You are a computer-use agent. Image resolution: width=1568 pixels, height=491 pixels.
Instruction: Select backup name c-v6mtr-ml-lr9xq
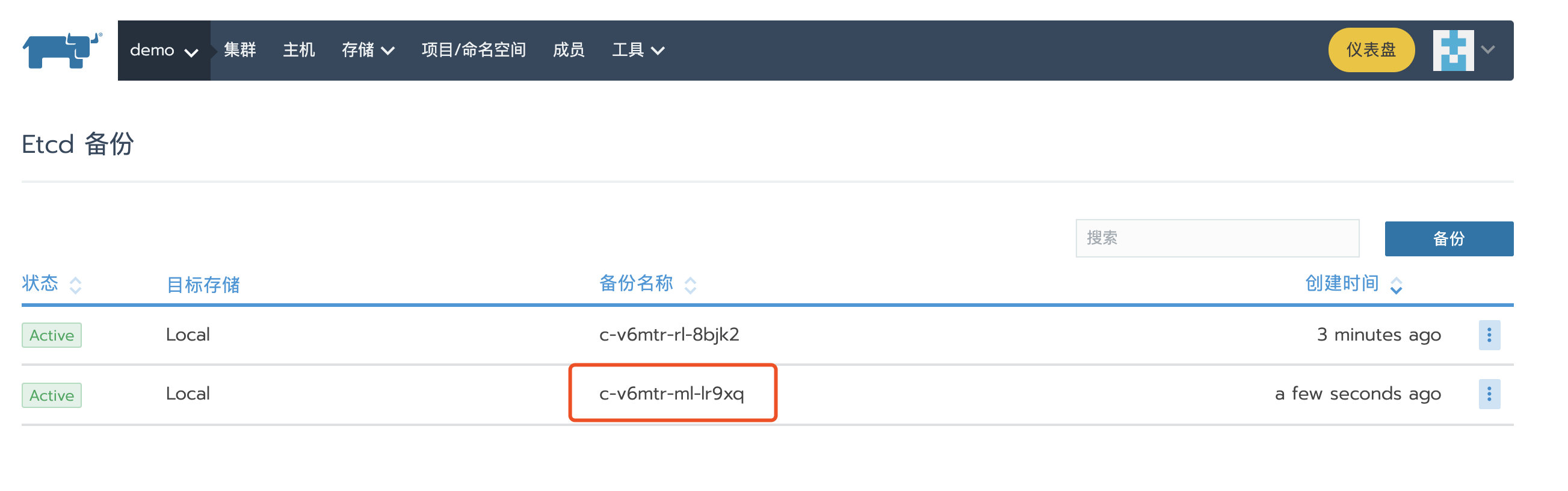(671, 394)
